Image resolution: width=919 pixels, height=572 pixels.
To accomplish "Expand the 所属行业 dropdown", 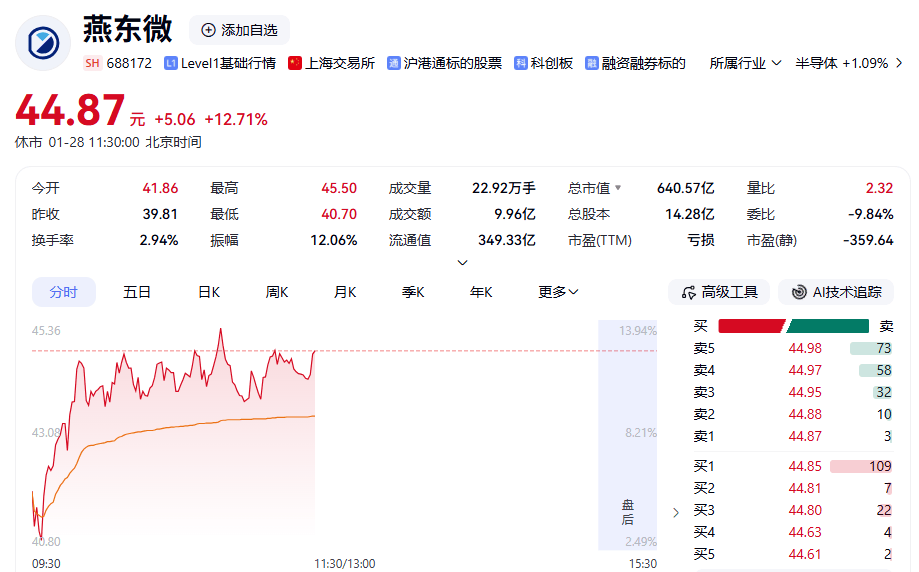I will click(744, 63).
